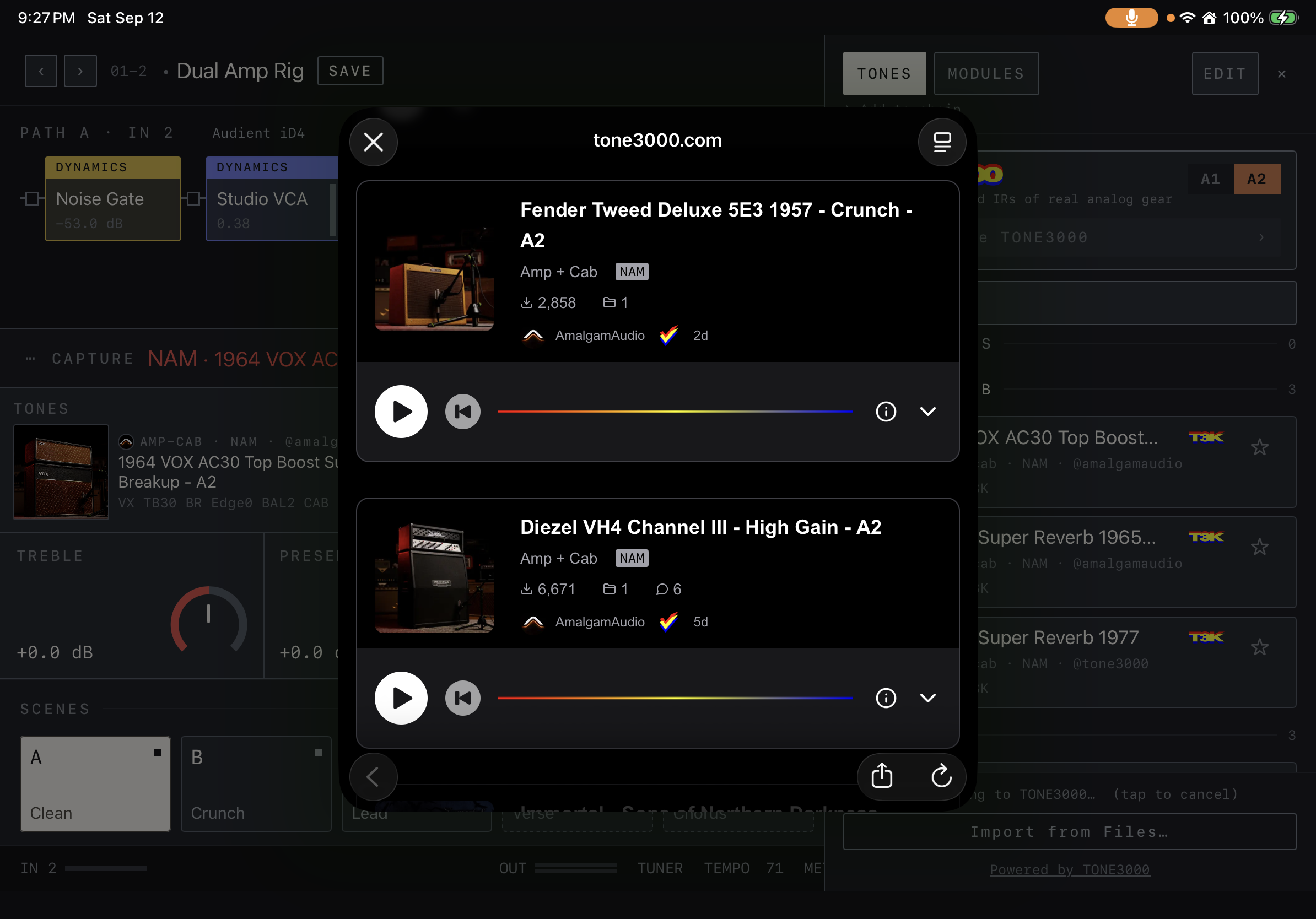Click the EDIT button
1316x919 pixels.
tap(1225, 73)
